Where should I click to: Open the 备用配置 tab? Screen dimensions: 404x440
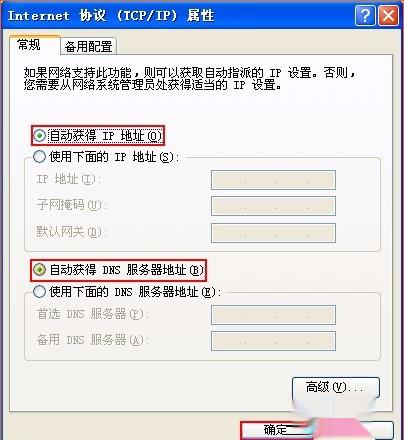point(88,46)
